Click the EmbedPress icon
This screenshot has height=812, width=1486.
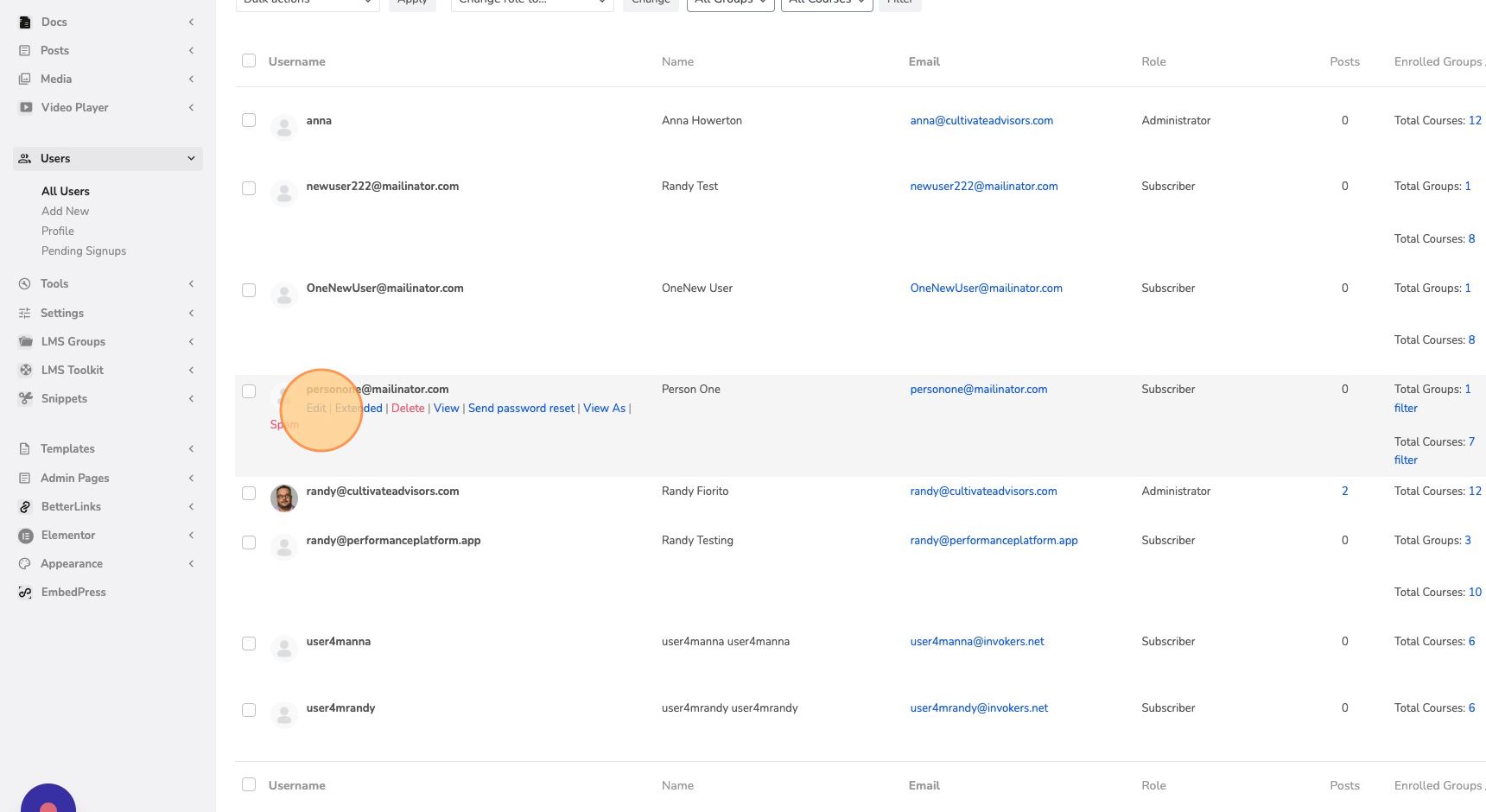[26, 593]
